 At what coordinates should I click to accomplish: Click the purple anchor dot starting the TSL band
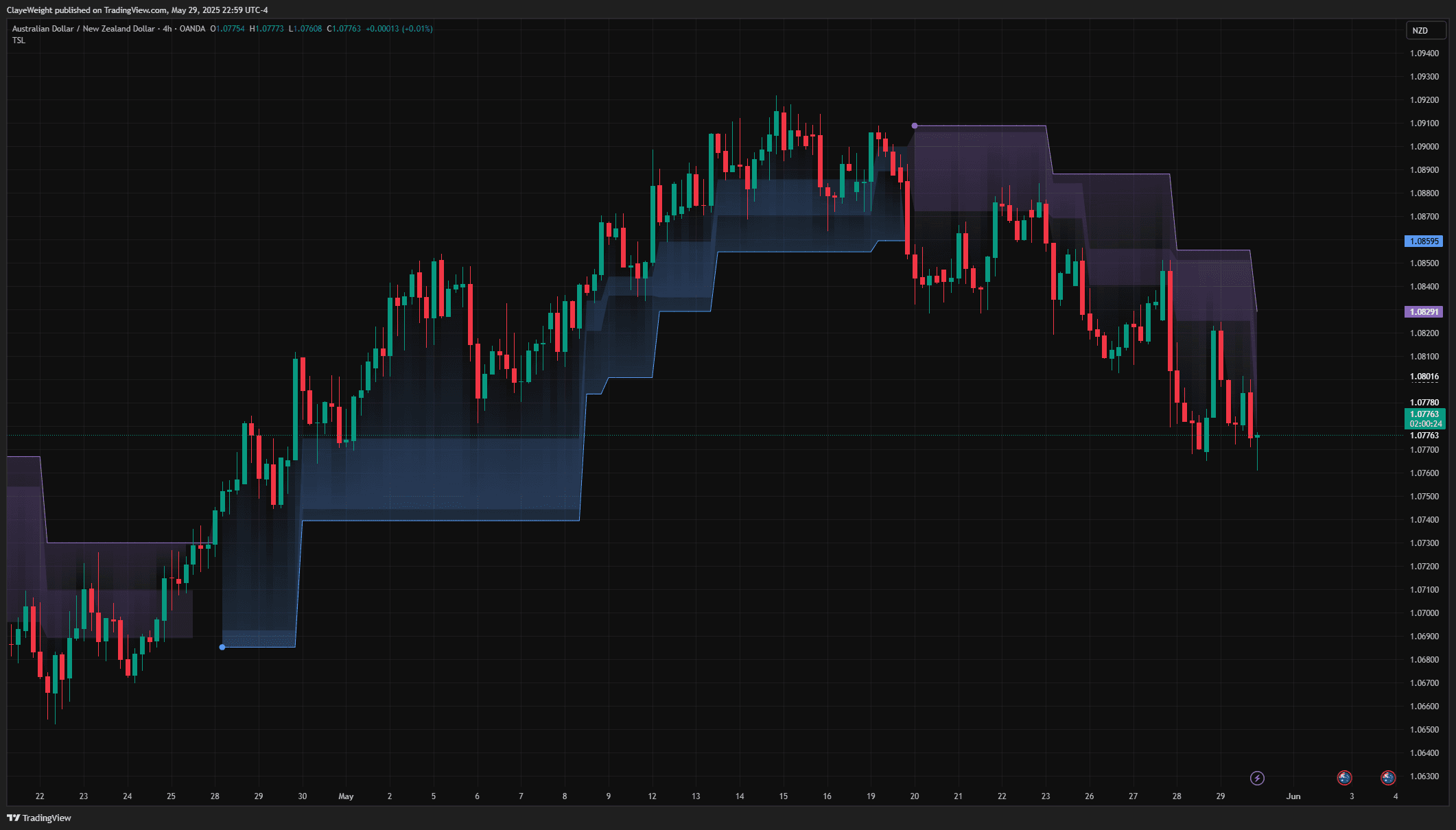point(914,125)
